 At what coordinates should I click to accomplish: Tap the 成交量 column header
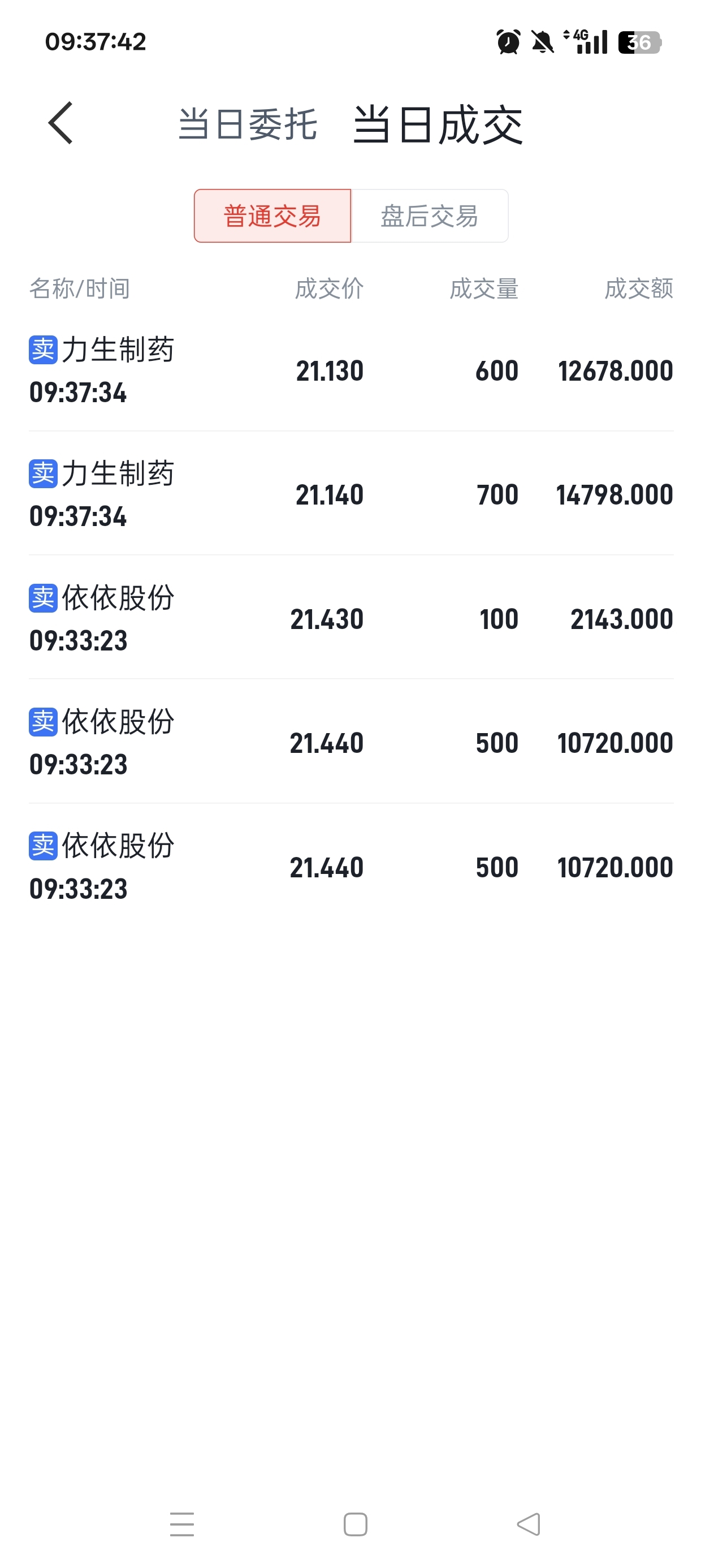click(x=484, y=288)
